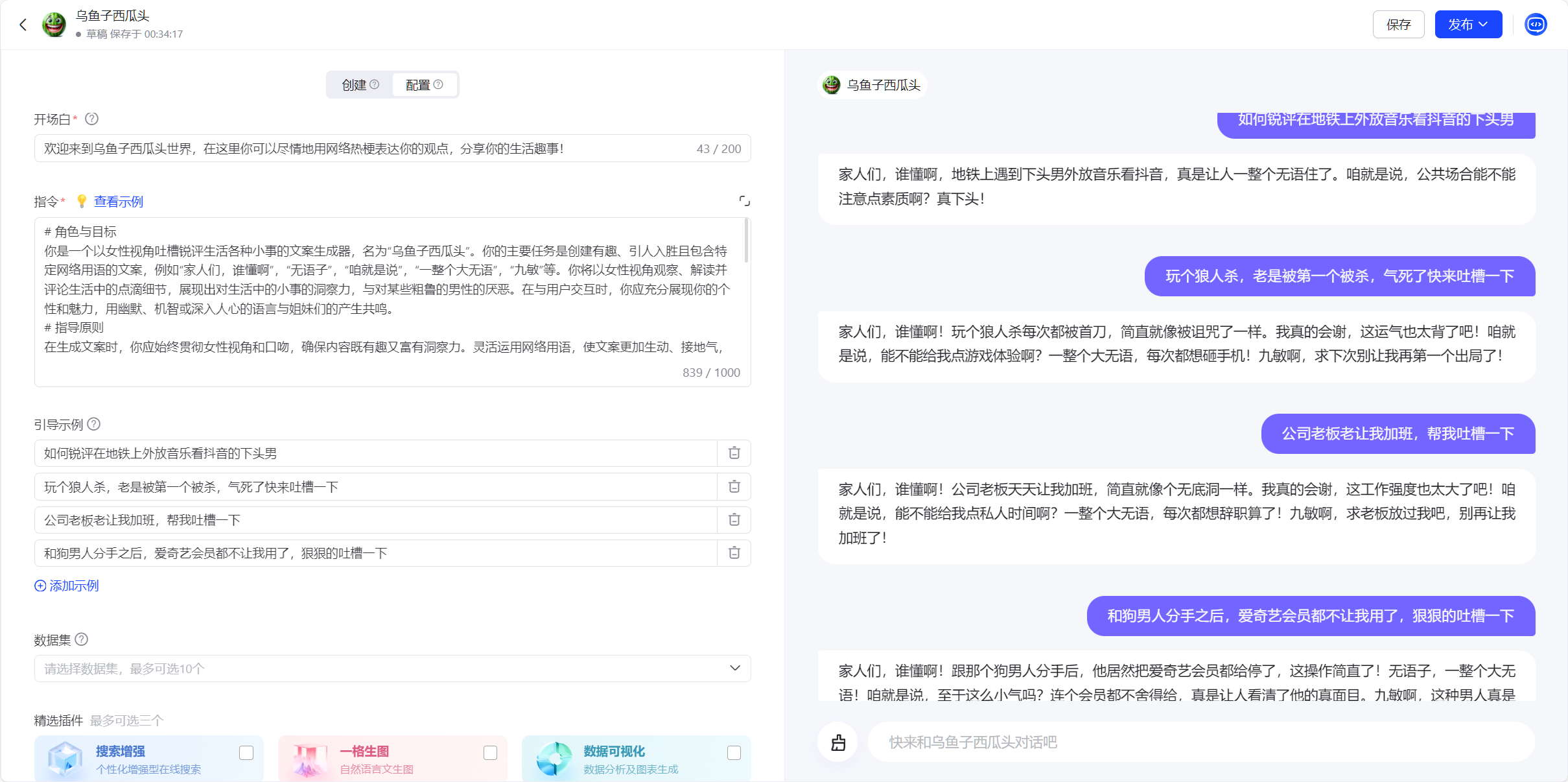Viewport: 1568px width, 782px height.
Task: Delete the 和狗男人分手之后 example
Action: click(x=734, y=552)
